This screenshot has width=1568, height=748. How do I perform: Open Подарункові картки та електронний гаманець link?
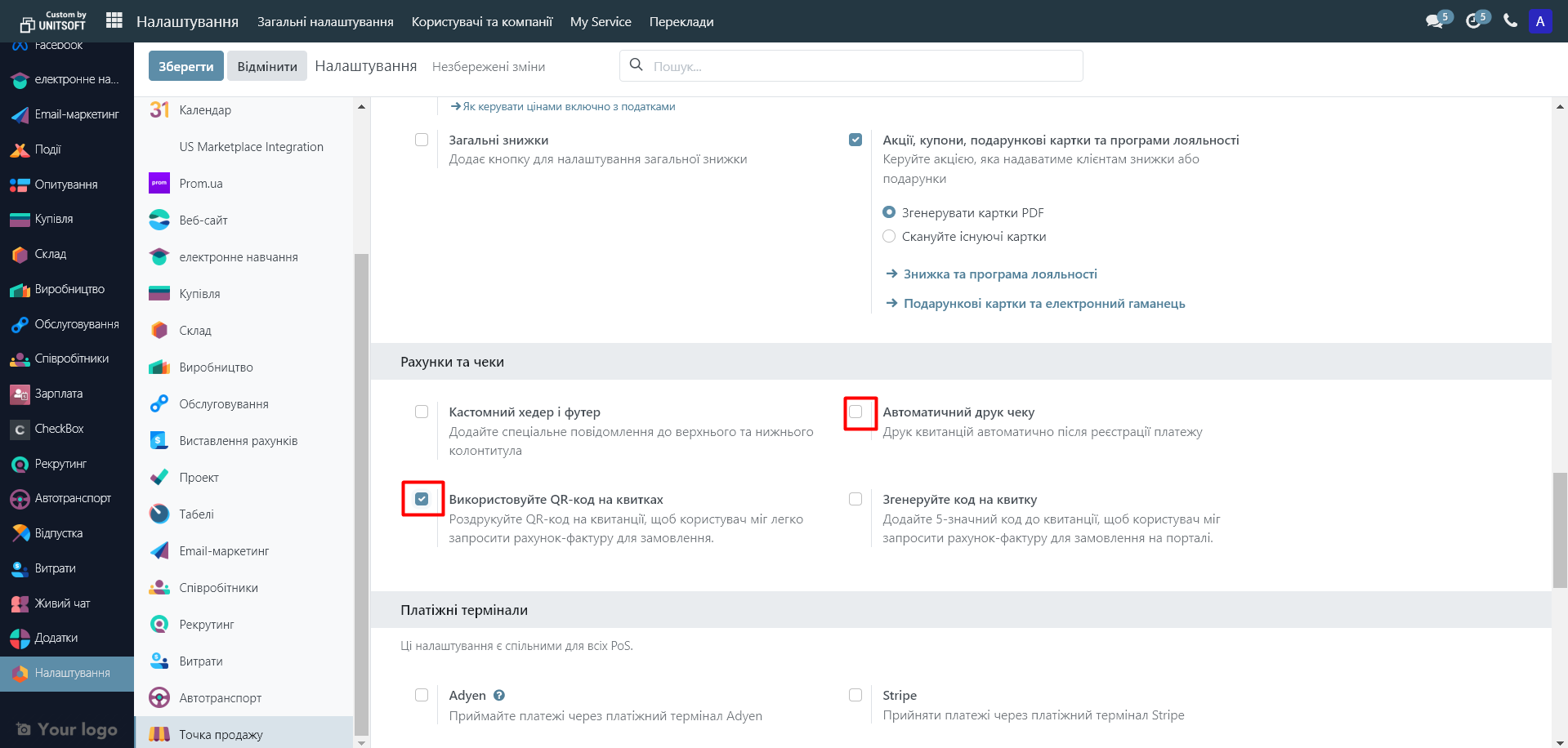coord(1036,304)
